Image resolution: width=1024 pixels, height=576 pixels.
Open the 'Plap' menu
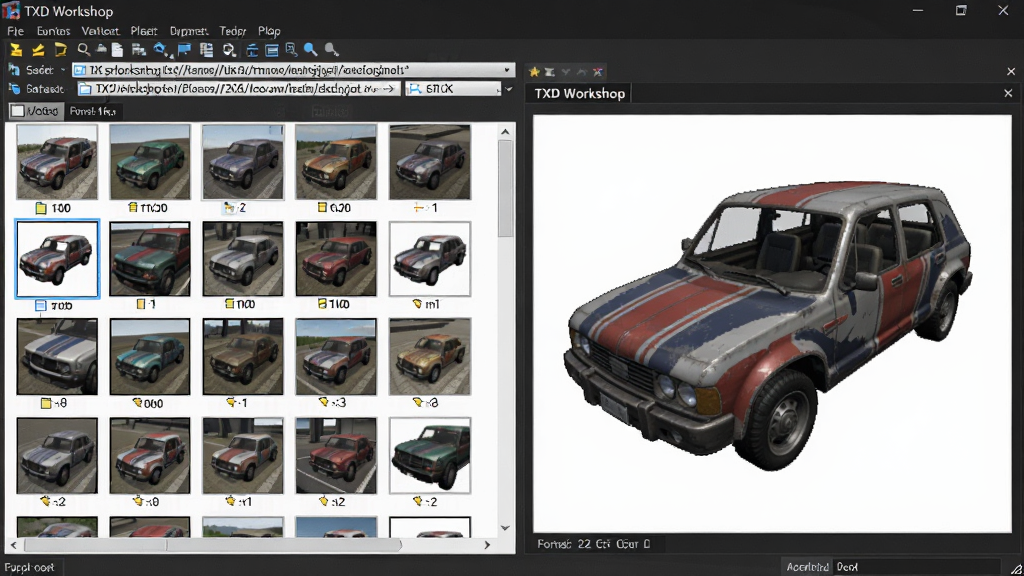[x=269, y=31]
